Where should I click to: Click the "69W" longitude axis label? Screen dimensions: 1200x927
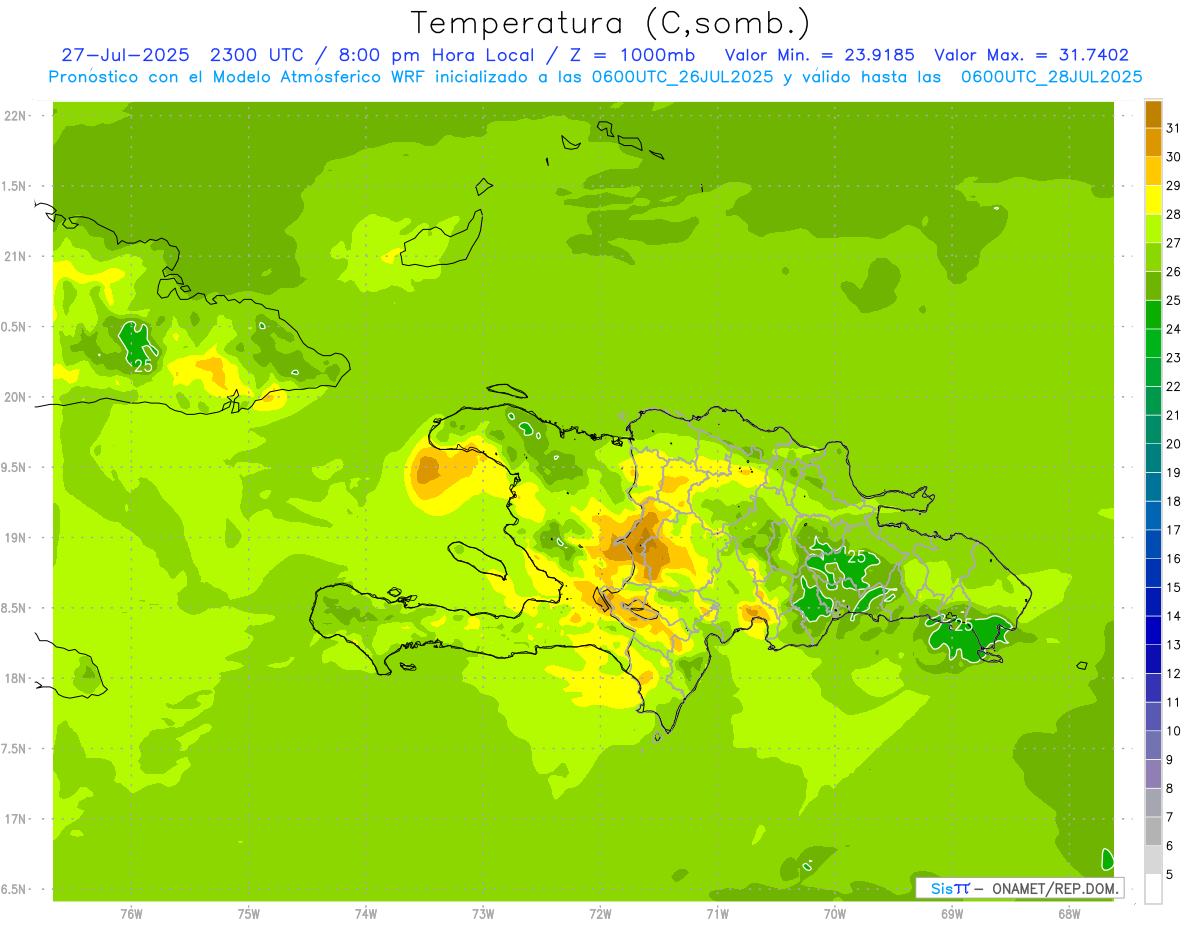point(952,913)
